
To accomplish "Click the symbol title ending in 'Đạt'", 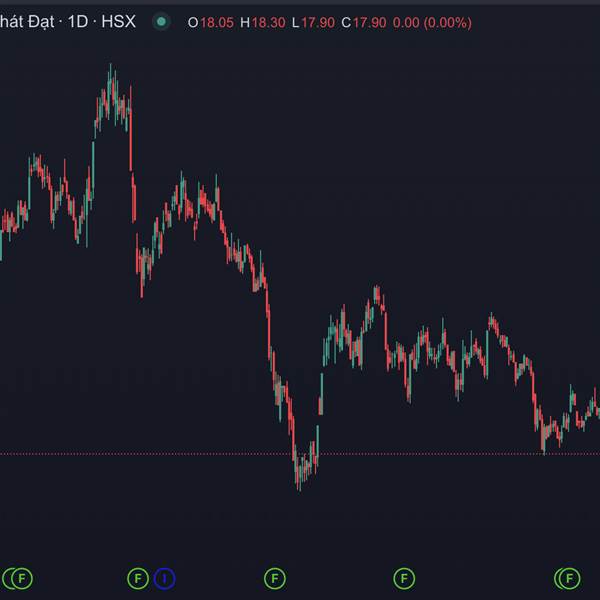I will pyautogui.click(x=26, y=22).
